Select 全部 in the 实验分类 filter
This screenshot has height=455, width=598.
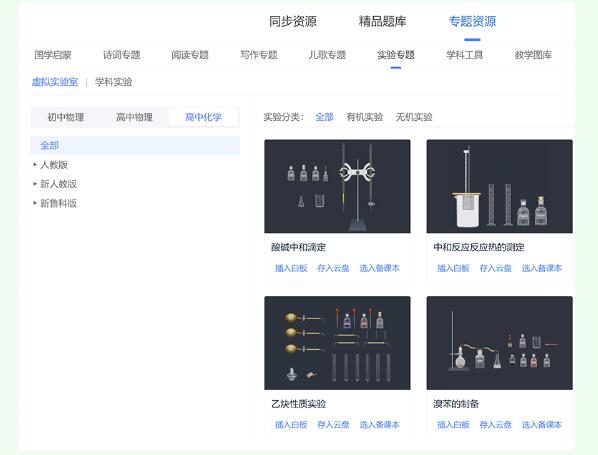(325, 117)
